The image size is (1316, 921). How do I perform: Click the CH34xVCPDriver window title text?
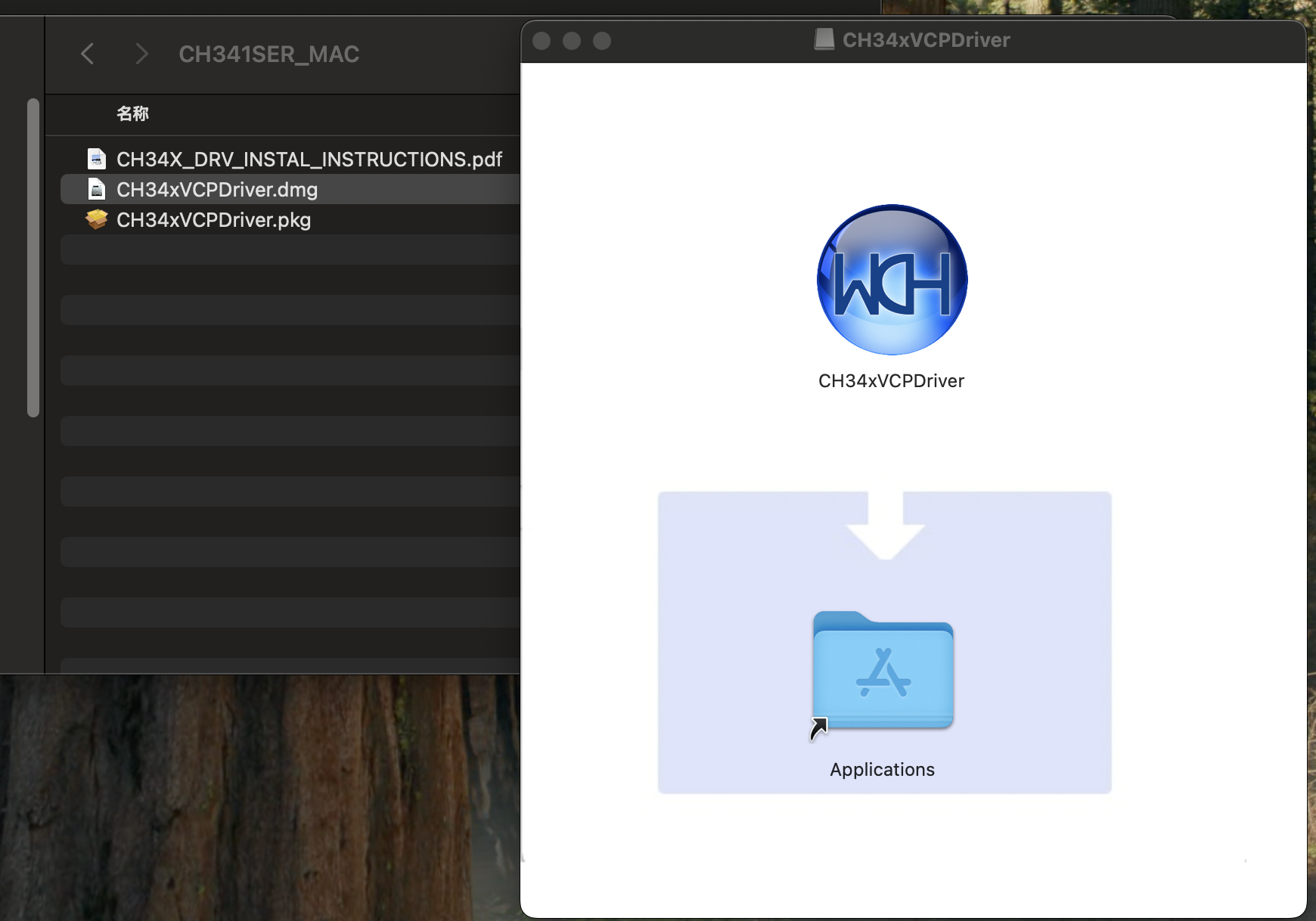(x=926, y=40)
